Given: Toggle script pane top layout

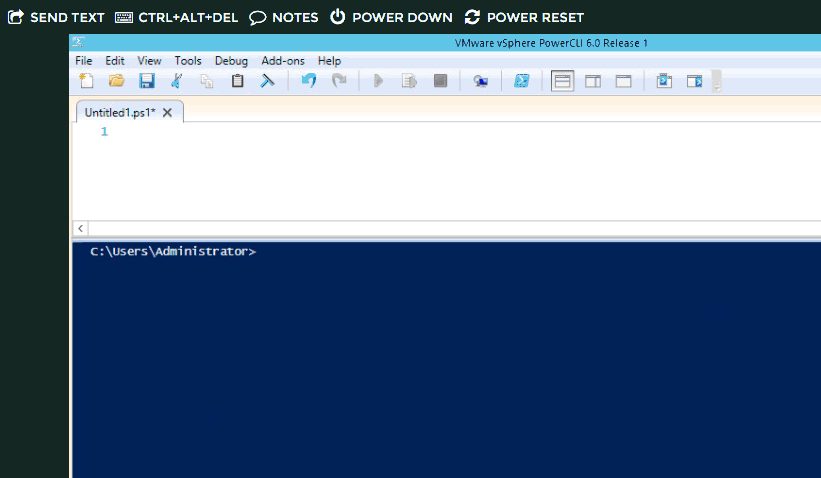Looking at the screenshot, I should (563, 81).
